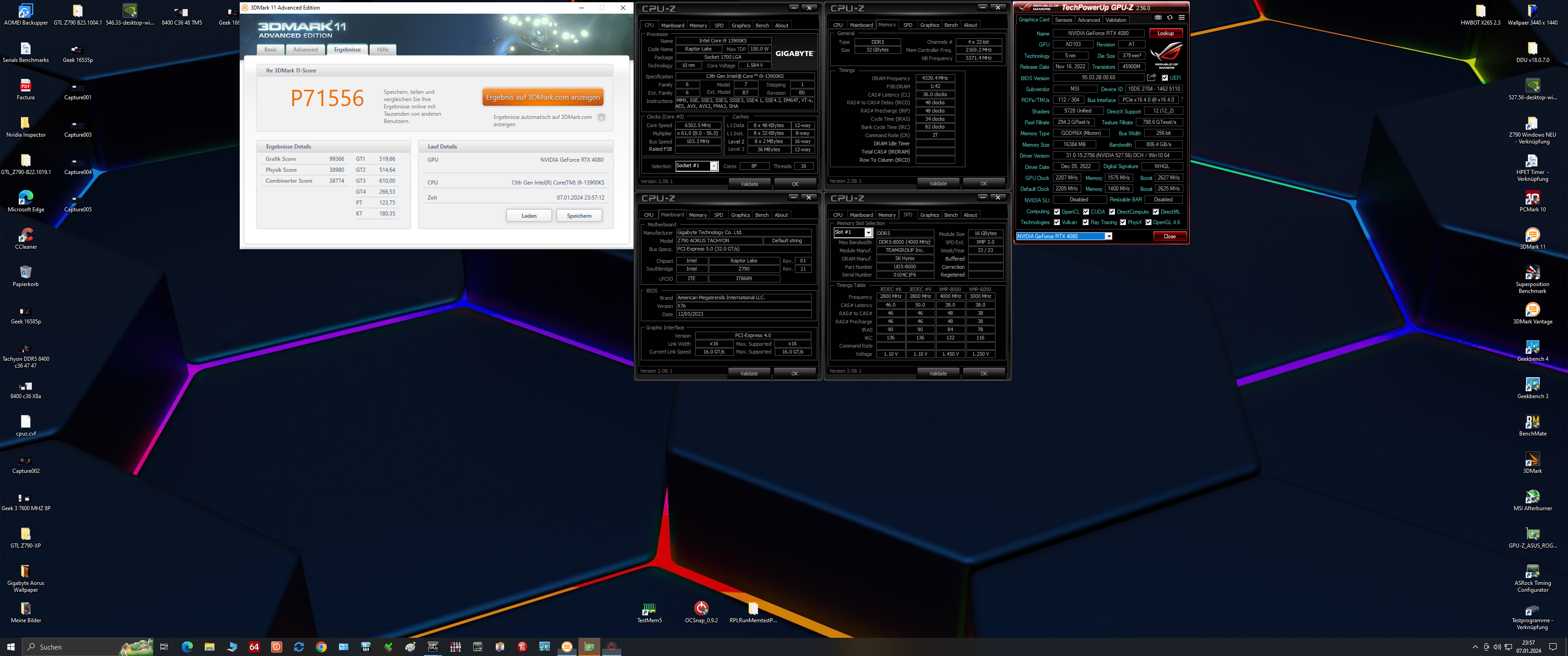This screenshot has height=656, width=1568.
Task: Select PCMark 10 desktop icon
Action: 1532,201
